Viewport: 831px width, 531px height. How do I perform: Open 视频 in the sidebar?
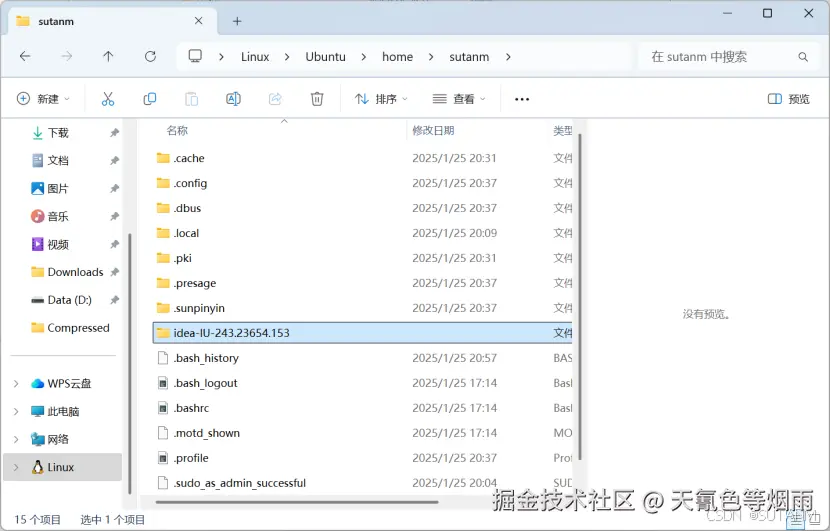(x=58, y=244)
